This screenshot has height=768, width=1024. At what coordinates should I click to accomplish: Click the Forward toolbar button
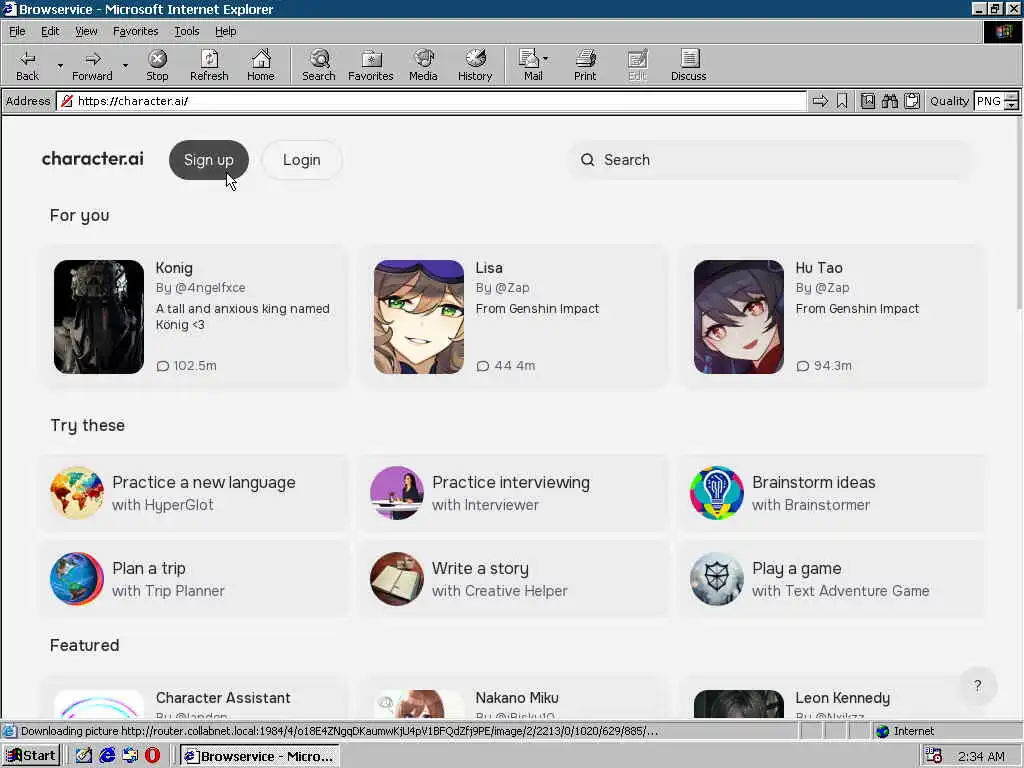point(92,65)
